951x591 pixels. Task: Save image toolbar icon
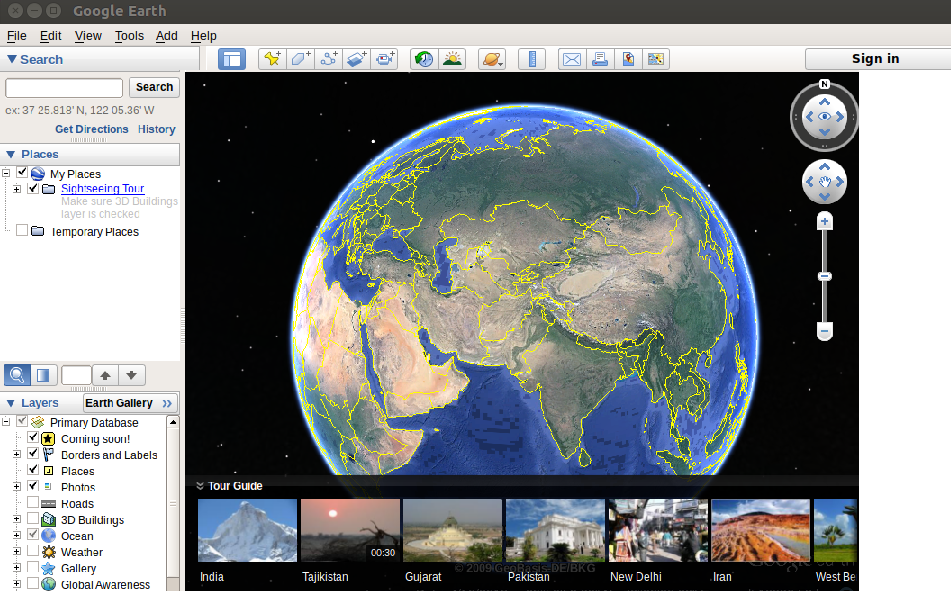[x=656, y=59]
